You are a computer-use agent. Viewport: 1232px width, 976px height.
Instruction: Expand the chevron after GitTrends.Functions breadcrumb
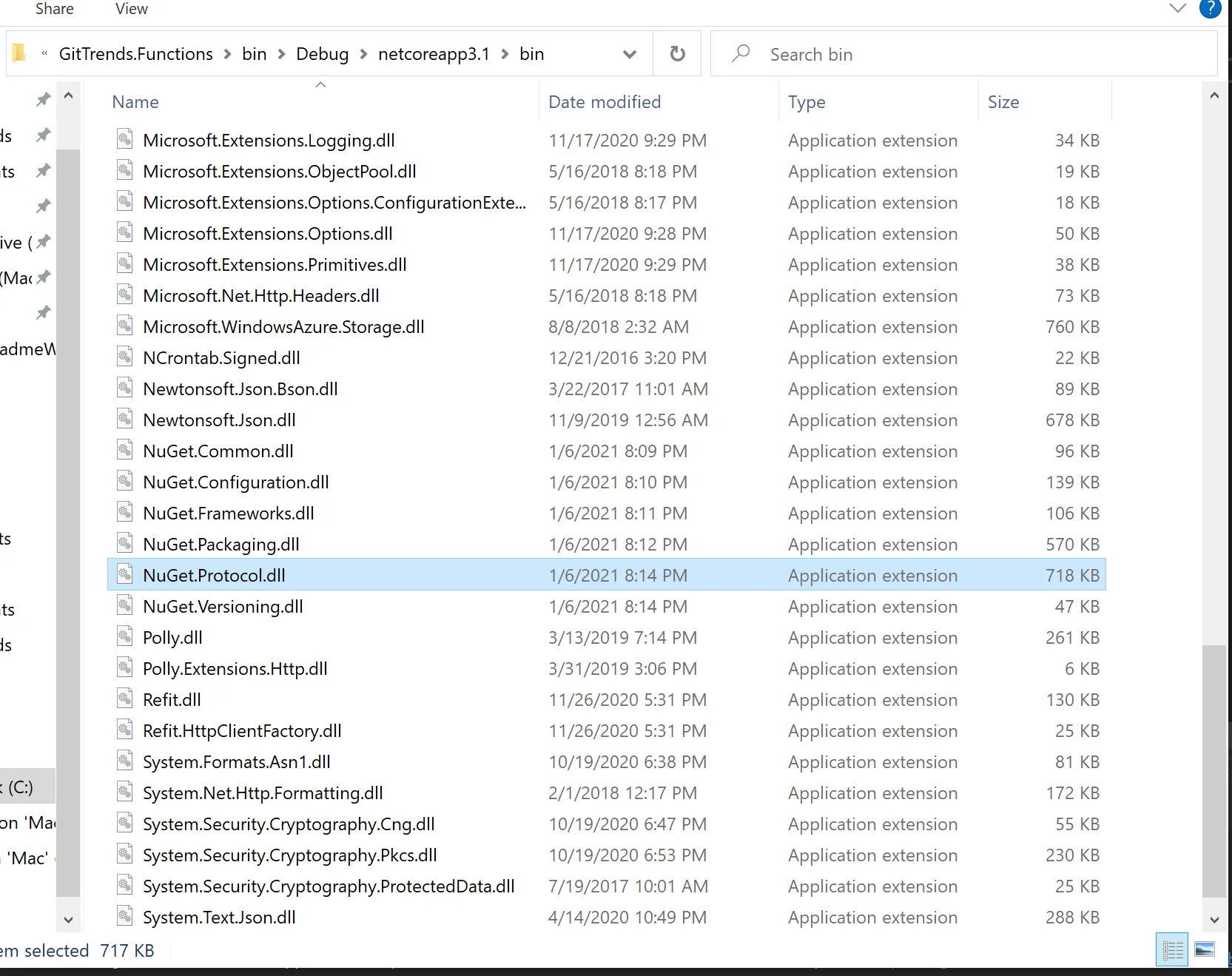[x=227, y=54]
